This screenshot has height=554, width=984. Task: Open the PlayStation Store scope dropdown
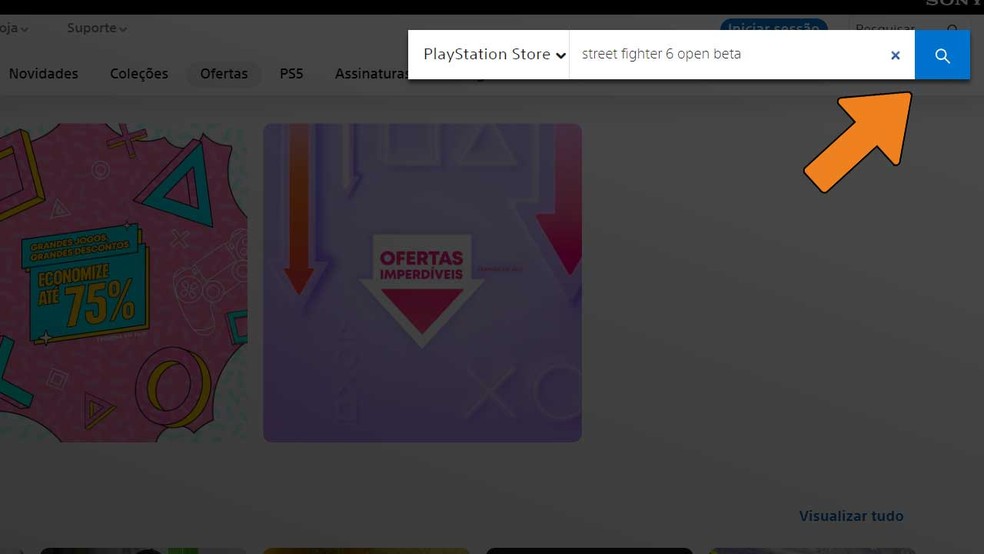pos(494,55)
